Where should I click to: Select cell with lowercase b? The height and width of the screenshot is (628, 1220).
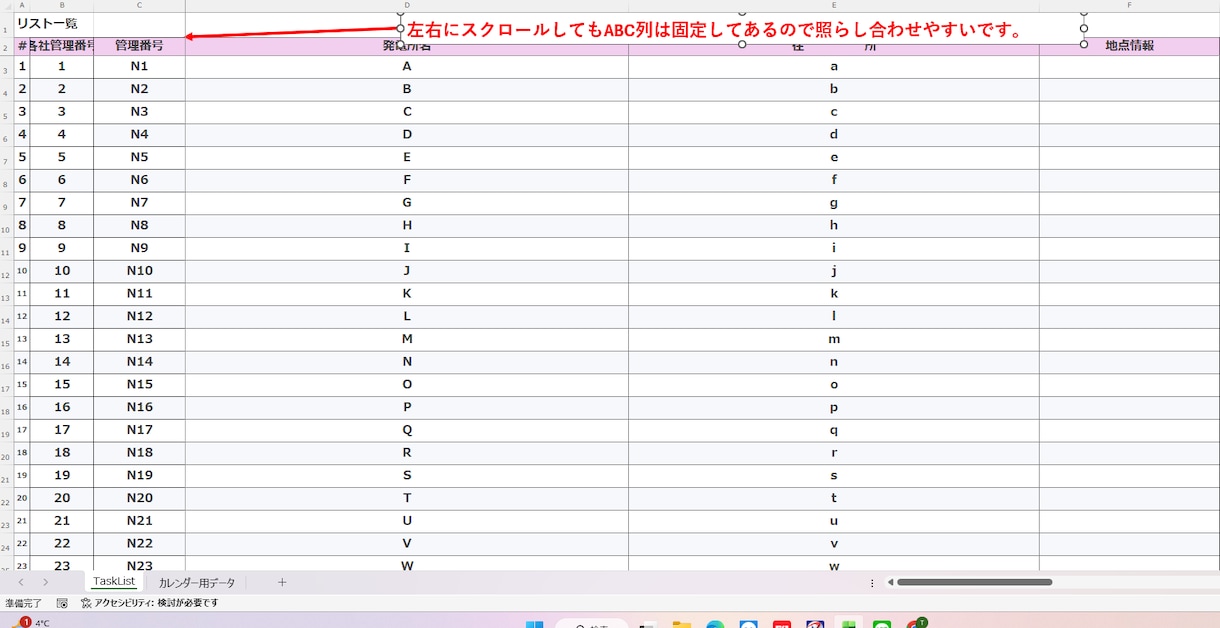(834, 89)
